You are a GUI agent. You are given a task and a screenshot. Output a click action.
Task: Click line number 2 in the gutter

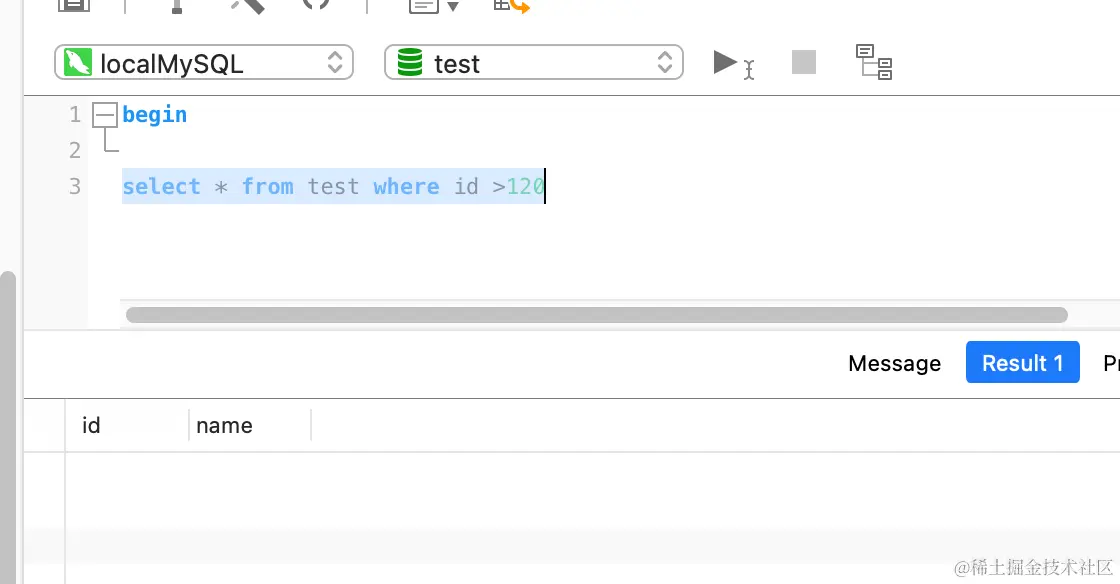pyautogui.click(x=75, y=150)
